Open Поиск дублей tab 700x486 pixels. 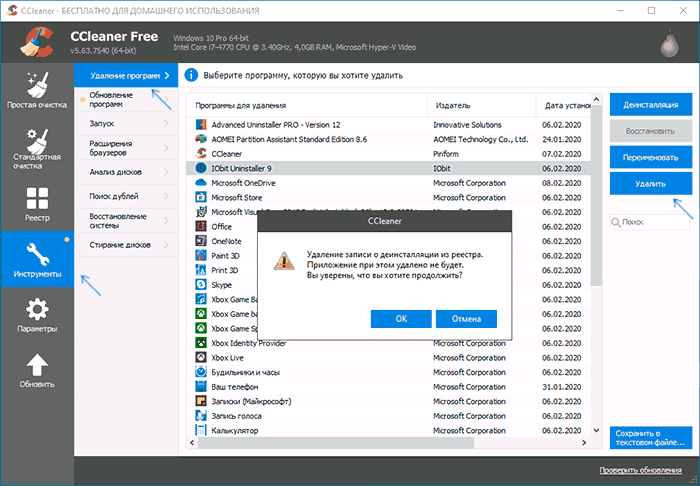[126, 196]
